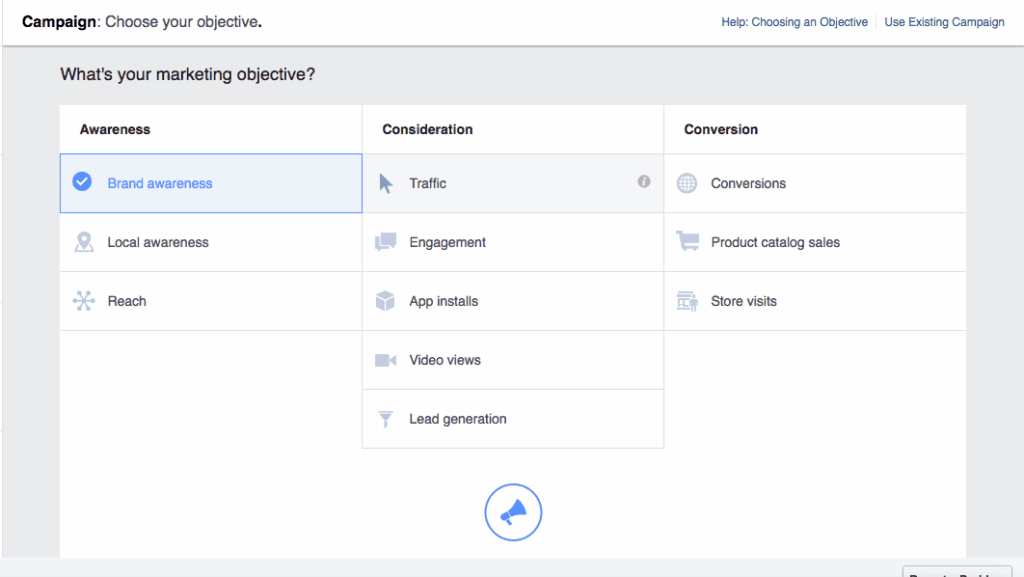This screenshot has width=1024, height=577.
Task: Choose the Reach objective option
Action: tap(127, 301)
